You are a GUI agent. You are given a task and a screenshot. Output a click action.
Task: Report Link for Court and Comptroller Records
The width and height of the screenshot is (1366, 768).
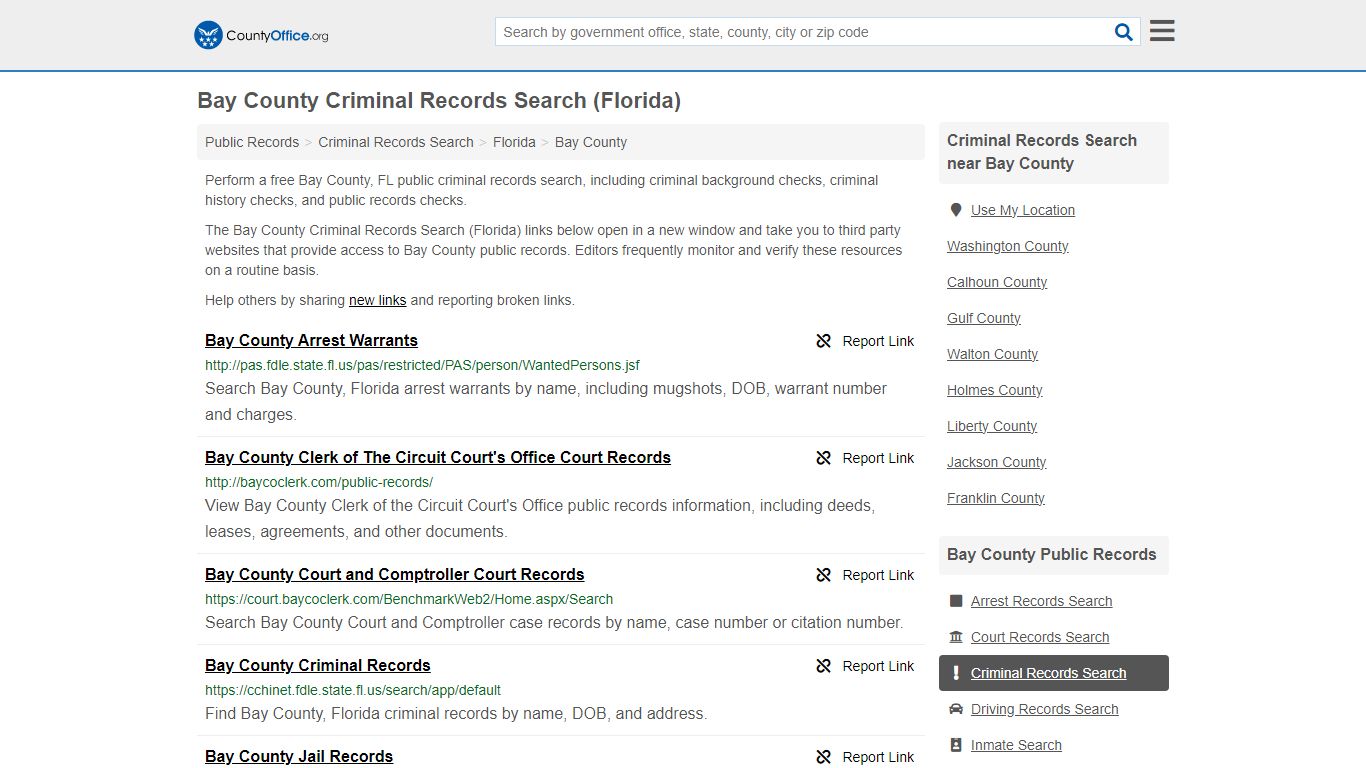(865, 575)
